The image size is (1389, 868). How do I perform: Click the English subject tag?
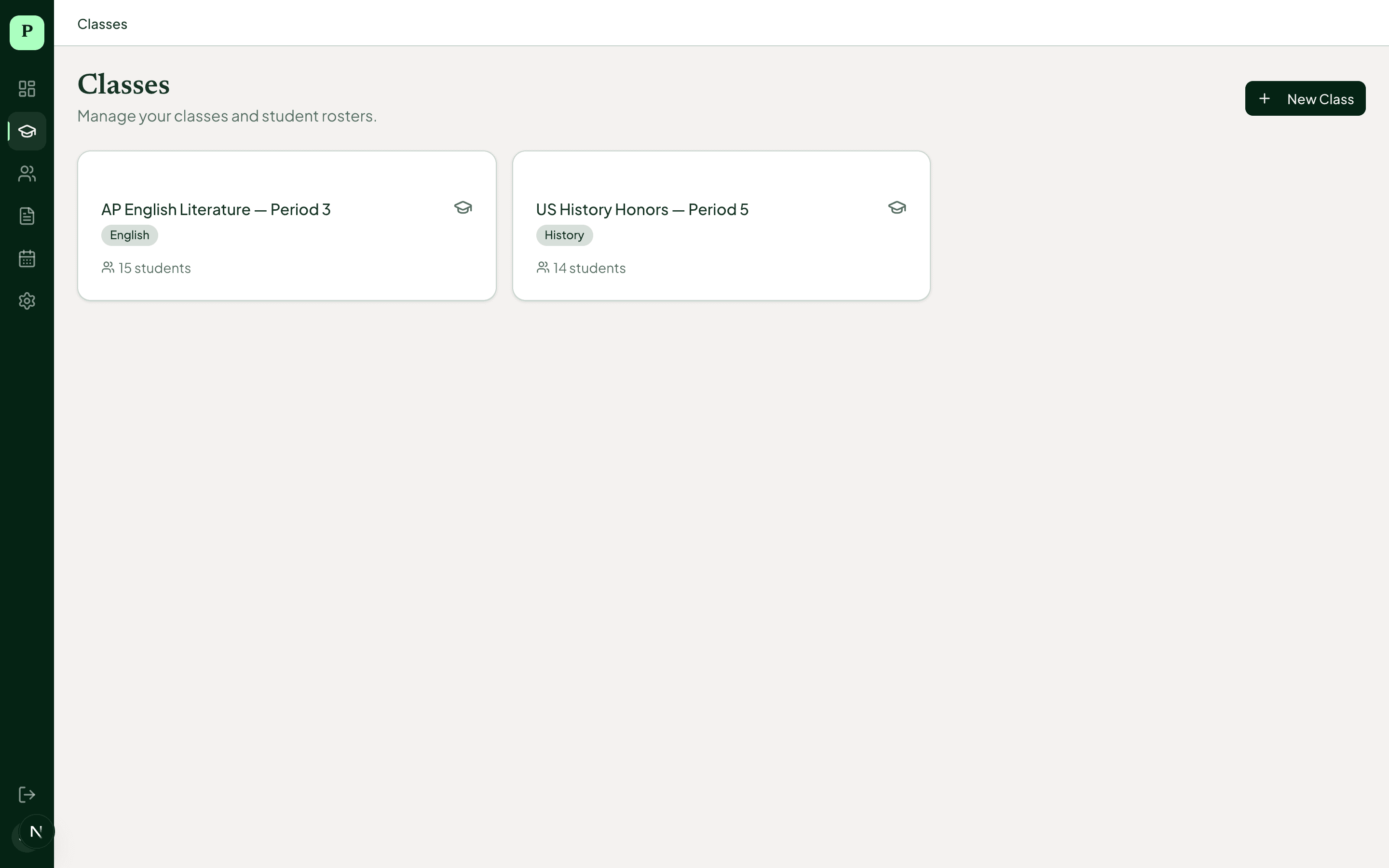coord(130,235)
